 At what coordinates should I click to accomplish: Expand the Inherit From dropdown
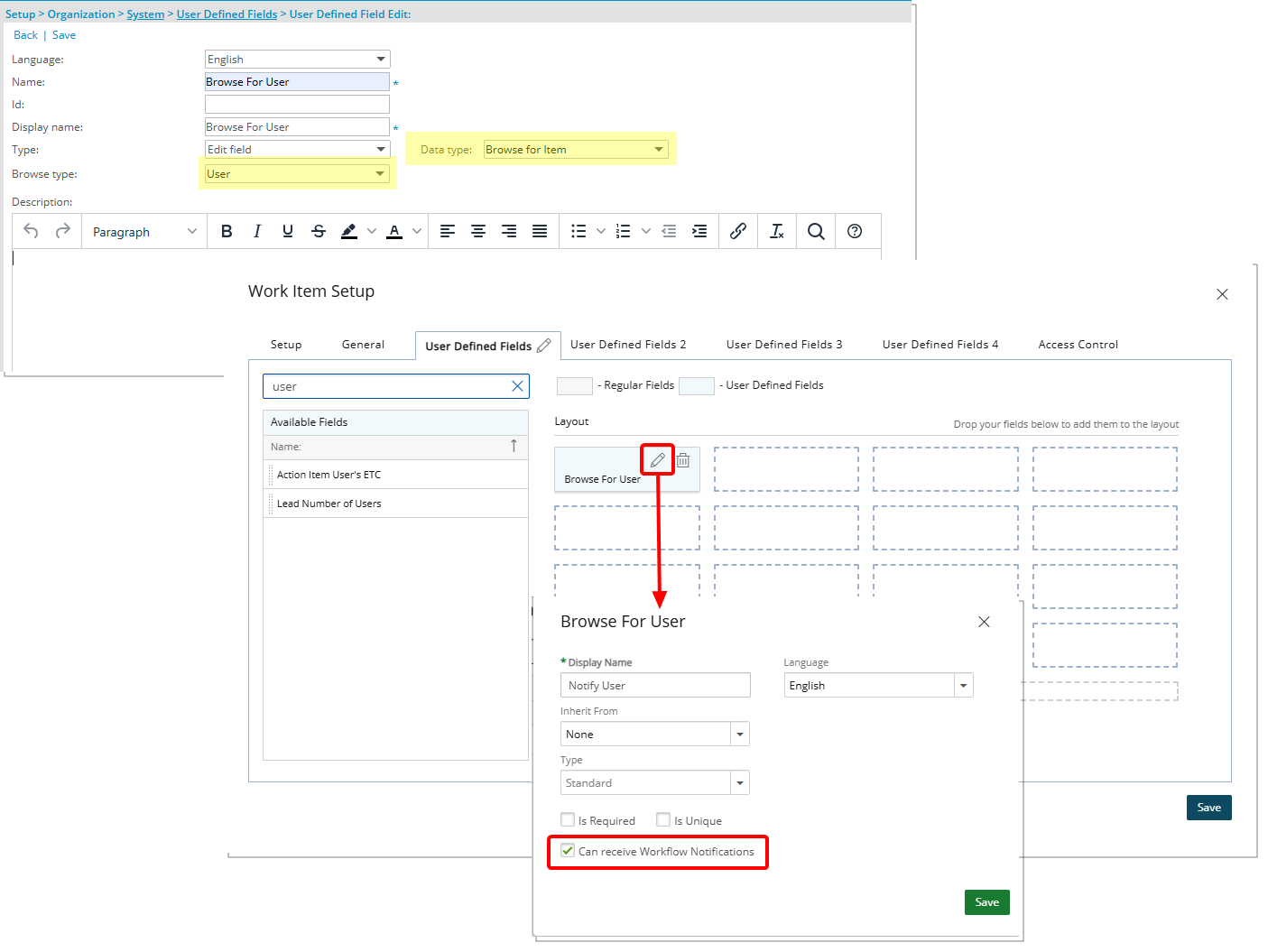tap(739, 734)
